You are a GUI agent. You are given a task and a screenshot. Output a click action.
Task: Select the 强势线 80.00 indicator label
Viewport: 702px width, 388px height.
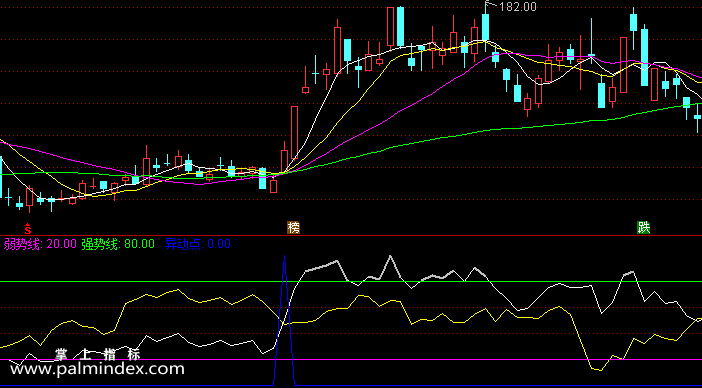point(118,244)
